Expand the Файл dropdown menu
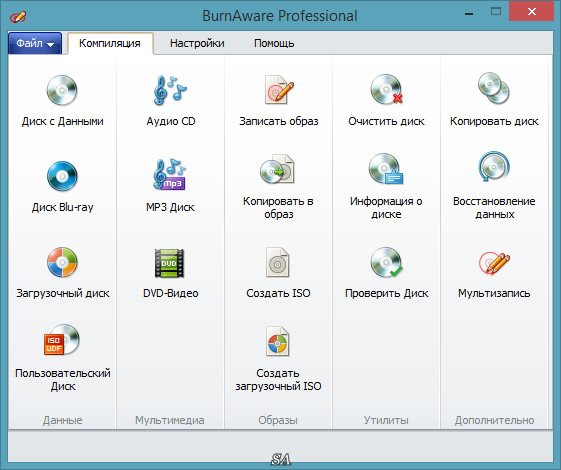Screen dimensions: 561x470 (35, 43)
